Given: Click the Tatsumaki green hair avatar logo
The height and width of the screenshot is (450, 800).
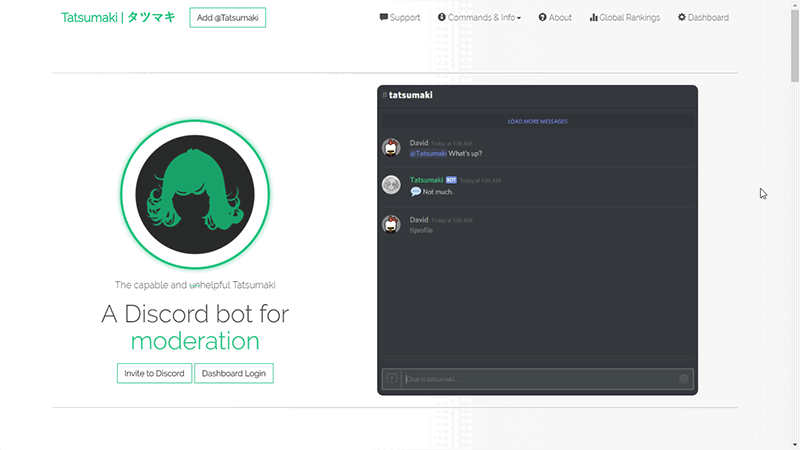Looking at the screenshot, I should coord(194,194).
